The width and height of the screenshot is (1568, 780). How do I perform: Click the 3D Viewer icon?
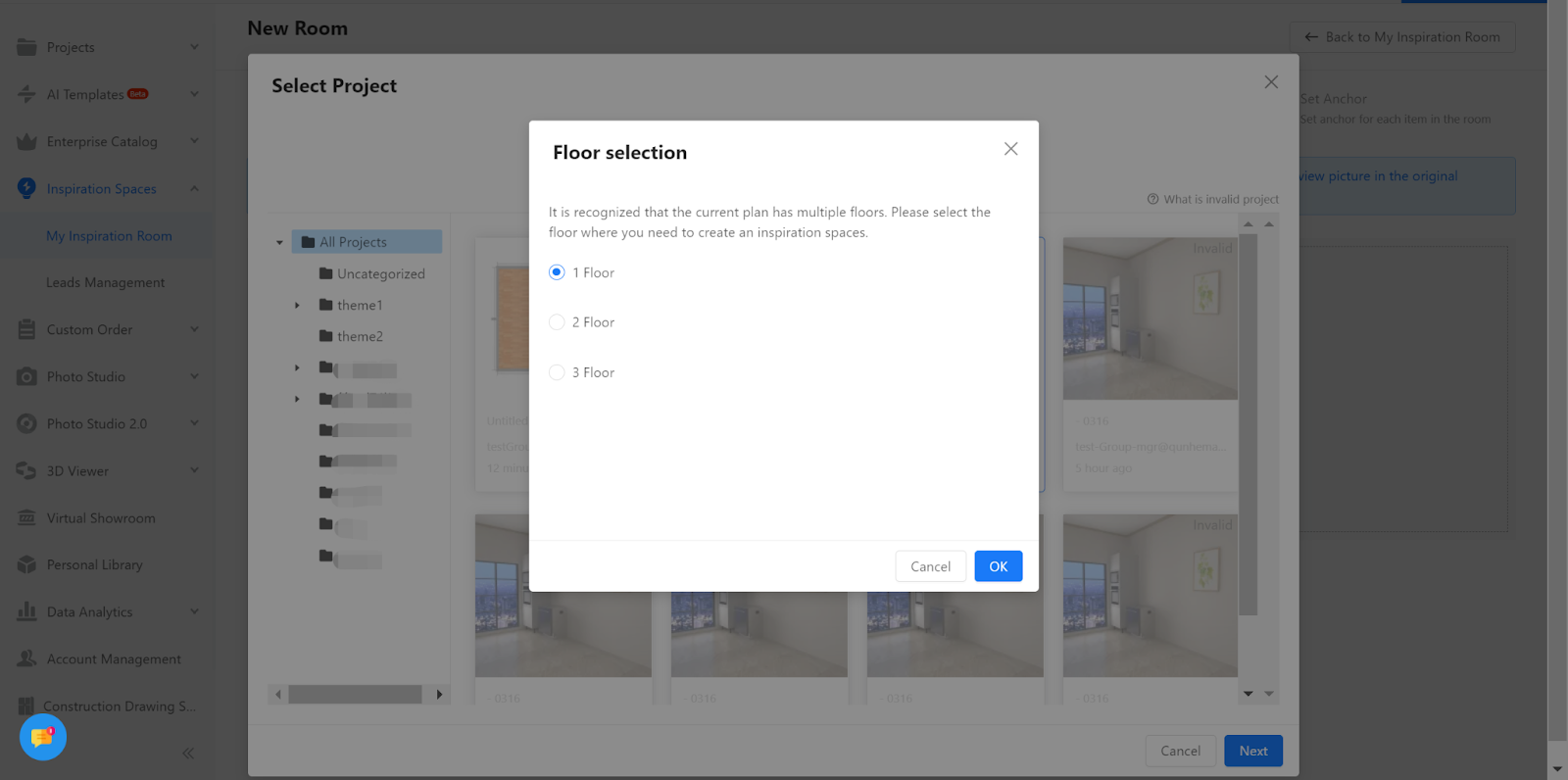click(x=26, y=471)
